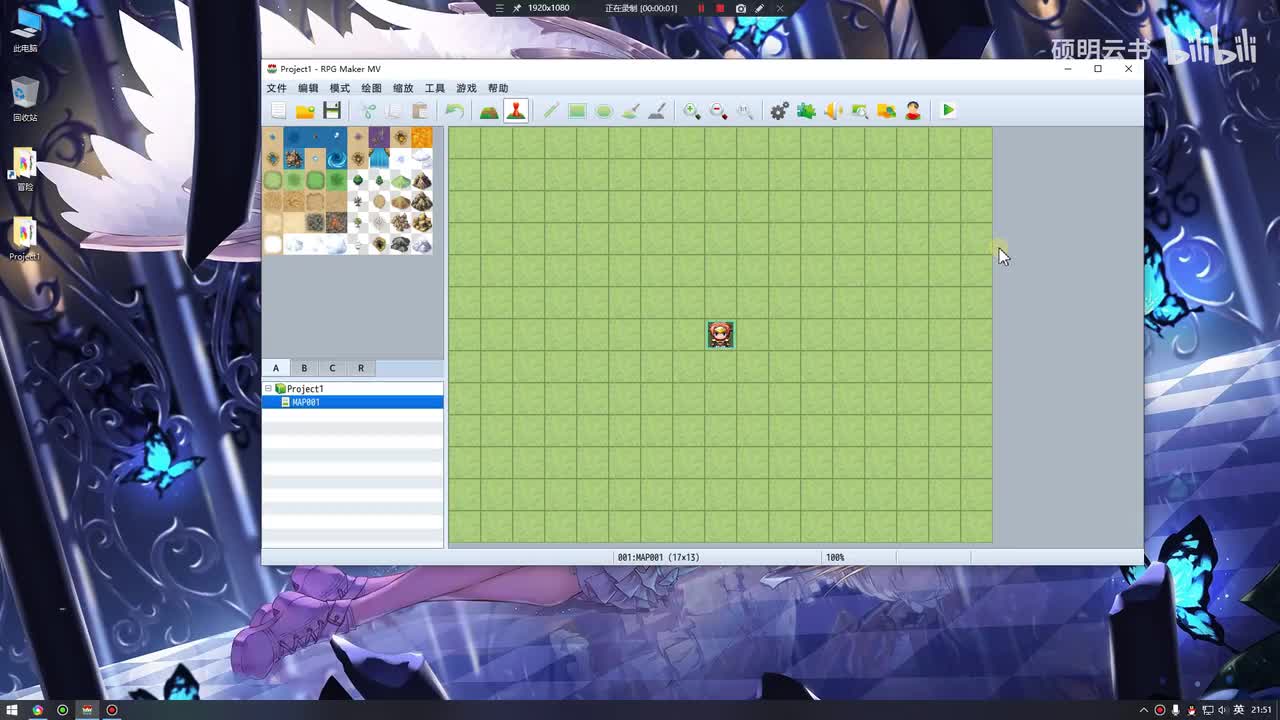Click the RPG Maker MV taskbar button
Image resolution: width=1280 pixels, height=720 pixels.
pos(87,710)
